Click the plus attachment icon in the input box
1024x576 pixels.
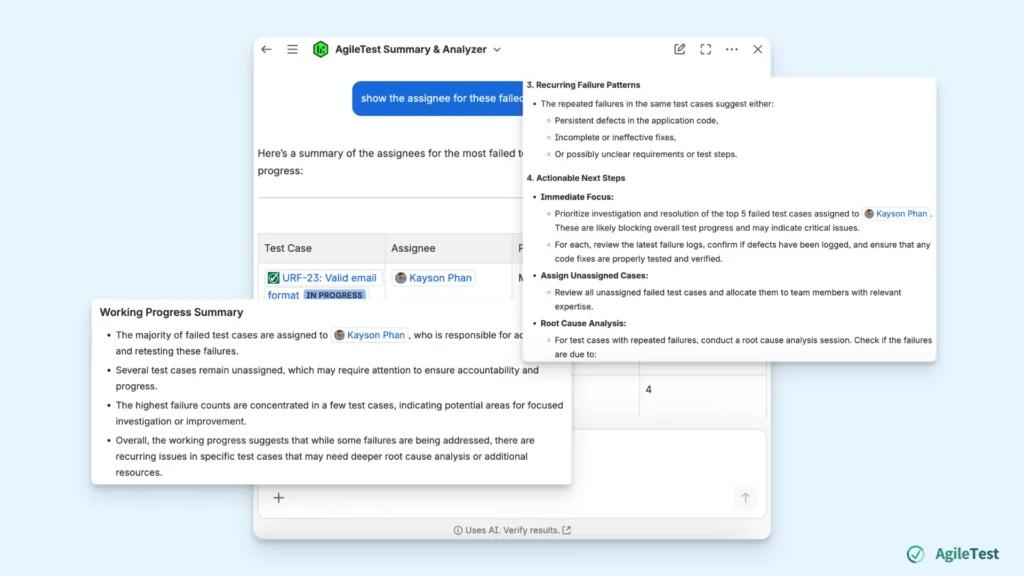(x=279, y=498)
